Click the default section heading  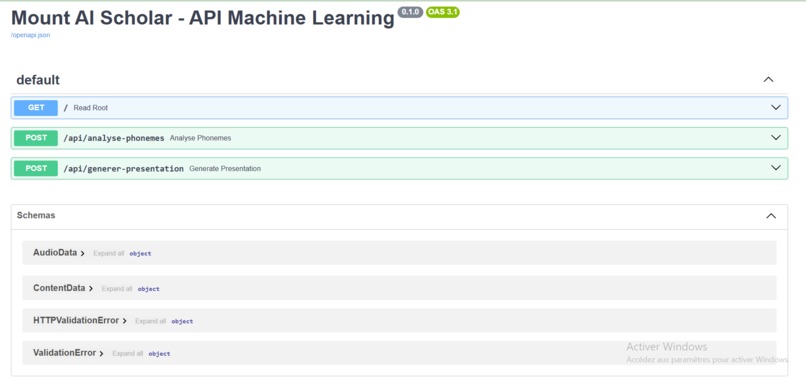(38, 80)
